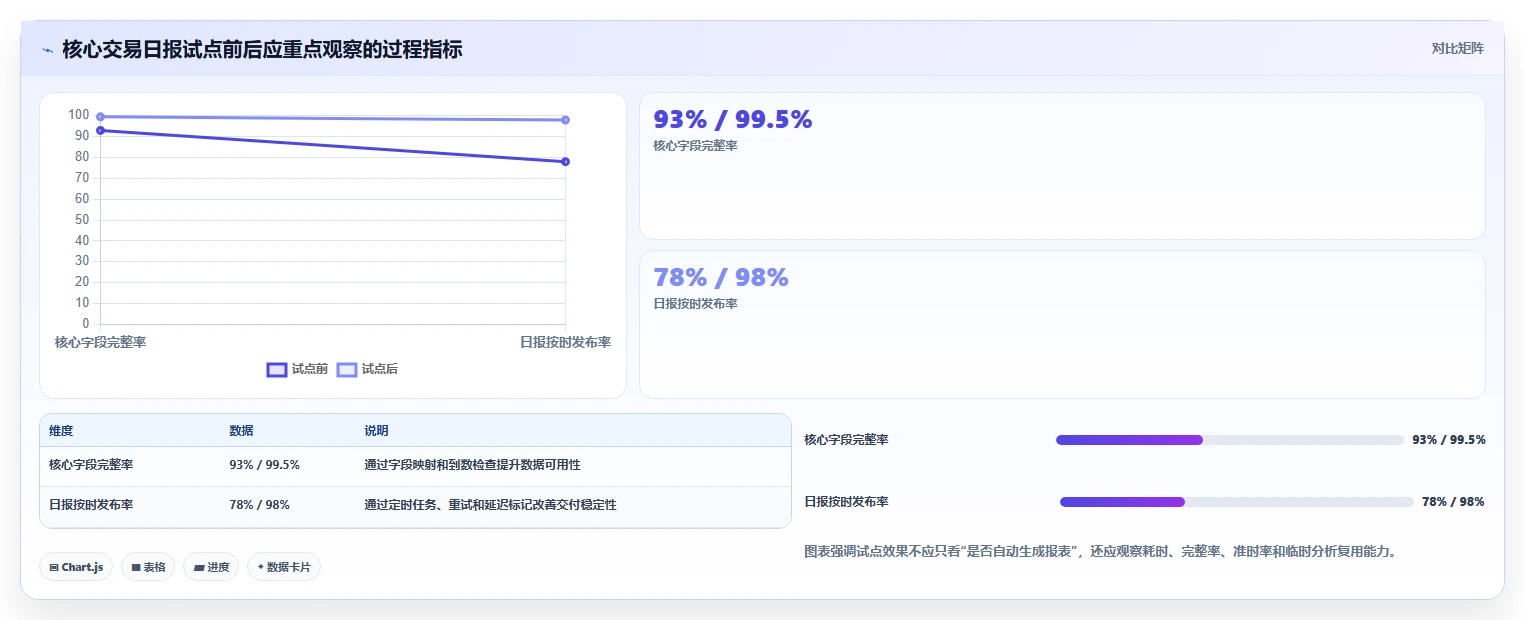Click the 日报按时发布率 x-axis label
Image resolution: width=1525 pixels, height=620 pixels.
coord(565,342)
